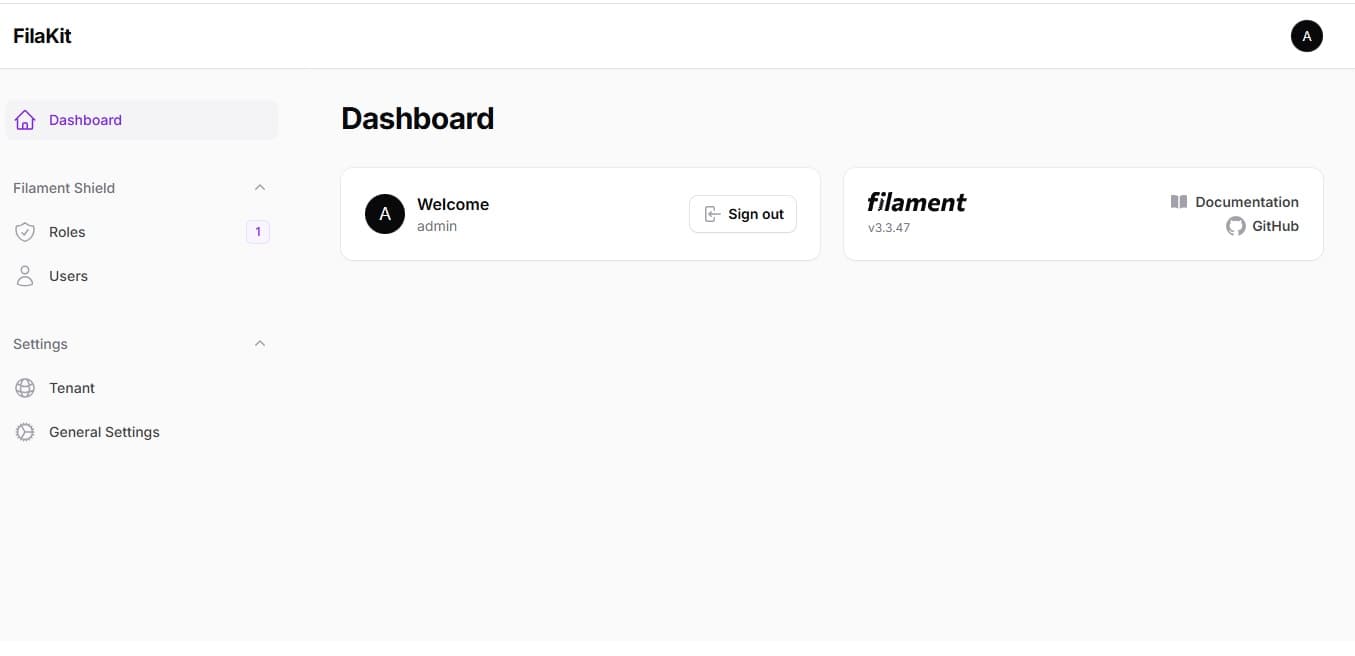This screenshot has height=656, width=1355.
Task: Click the filament version label v3.3.47
Action: coord(889,227)
